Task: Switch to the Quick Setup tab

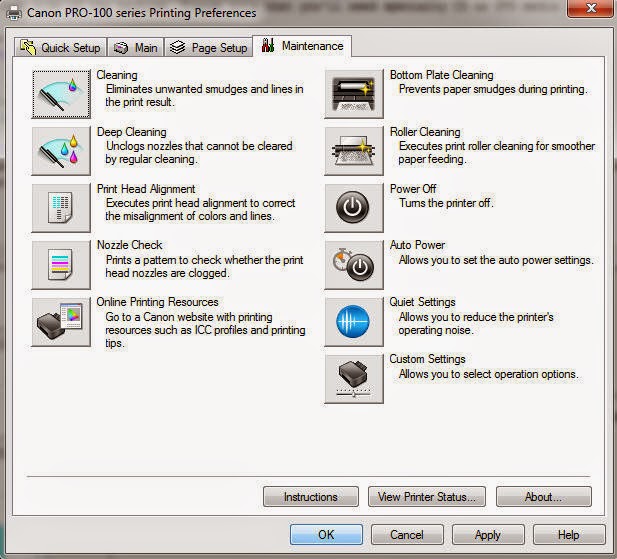Action: [x=61, y=48]
